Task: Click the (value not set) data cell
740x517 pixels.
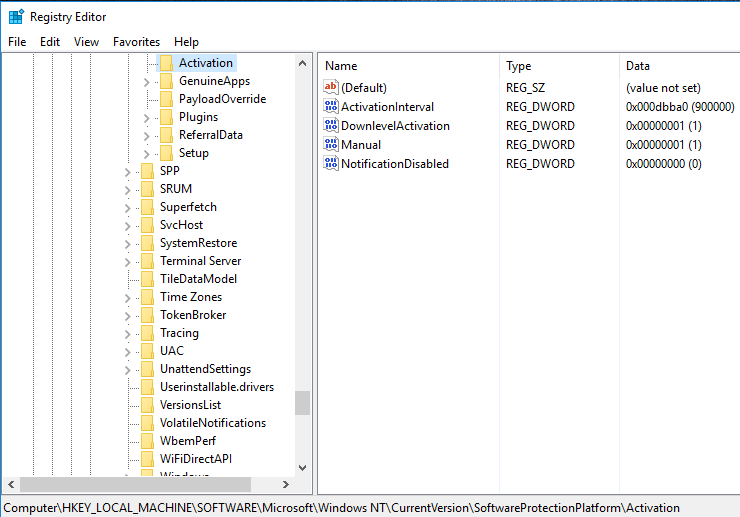Action: tap(663, 88)
